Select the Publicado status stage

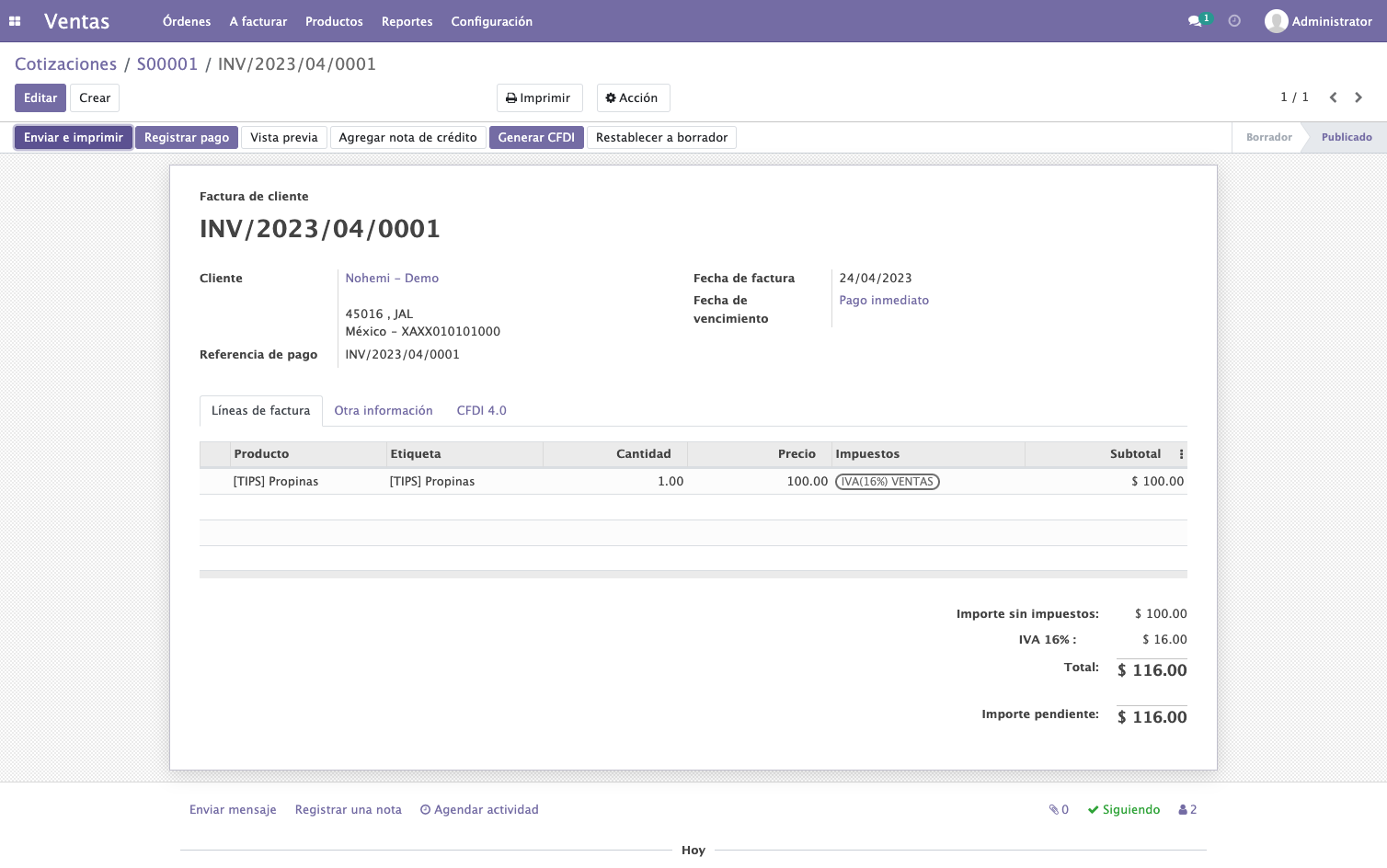[1347, 138]
